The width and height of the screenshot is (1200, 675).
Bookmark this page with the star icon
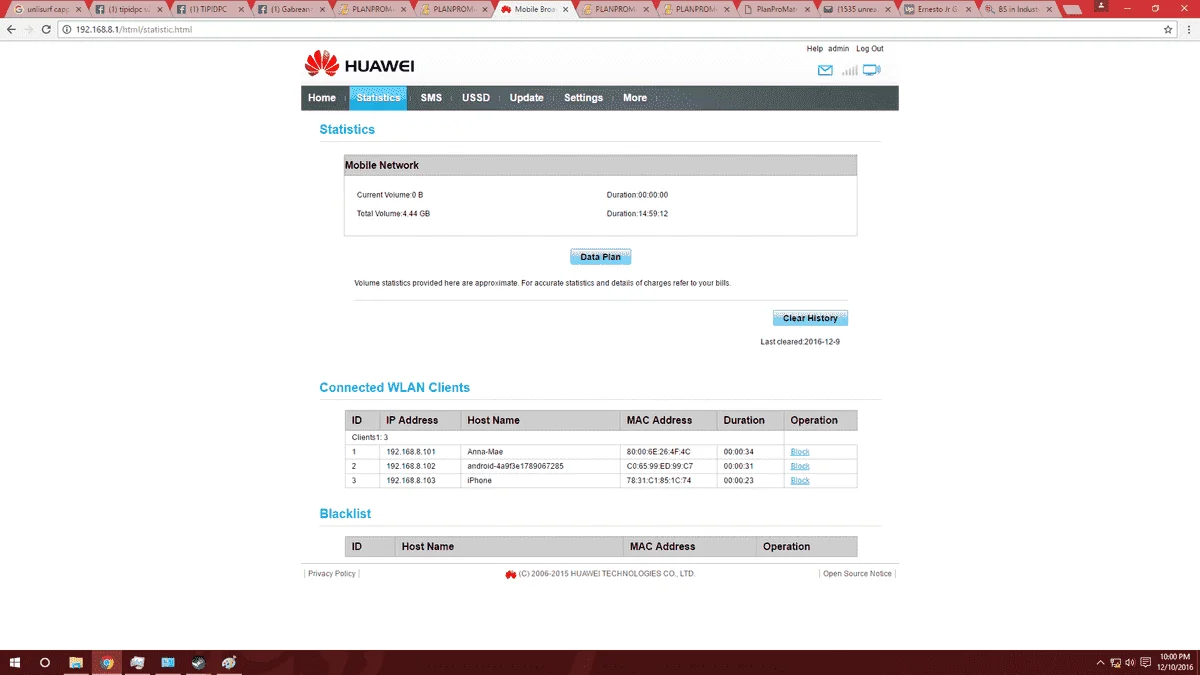click(1168, 30)
